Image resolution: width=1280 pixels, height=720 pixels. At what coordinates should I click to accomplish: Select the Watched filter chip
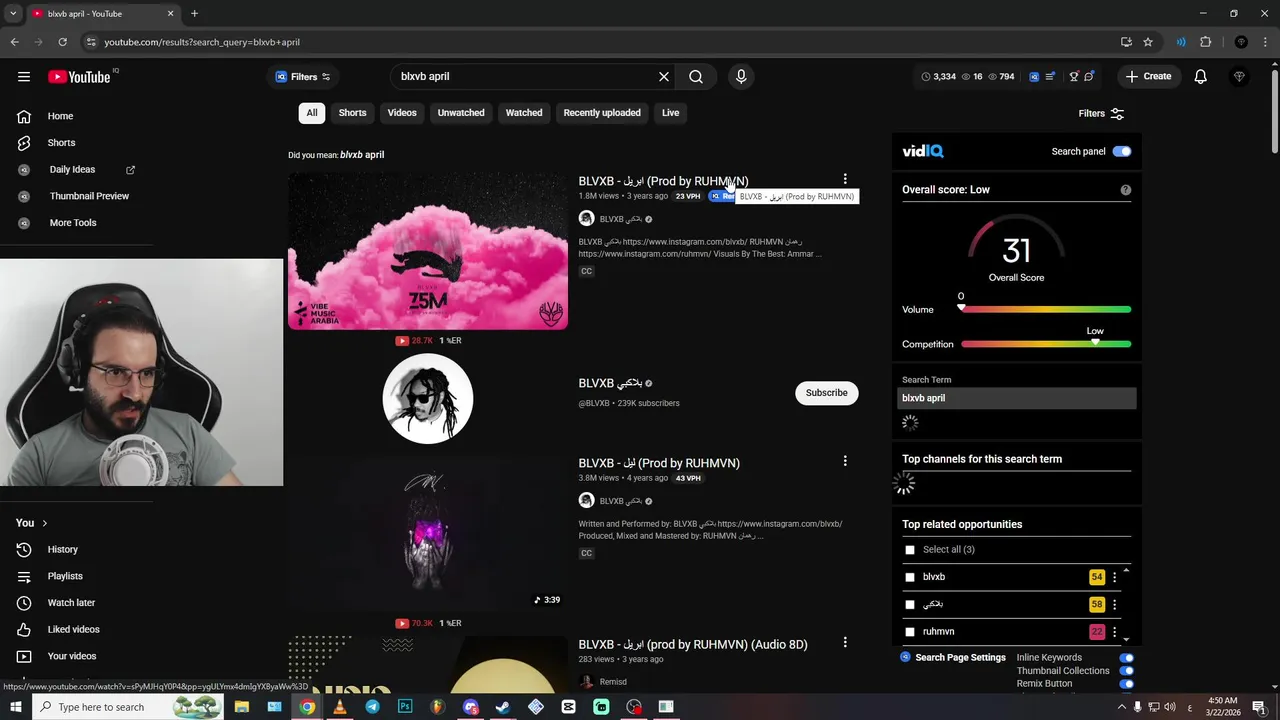pos(524,113)
